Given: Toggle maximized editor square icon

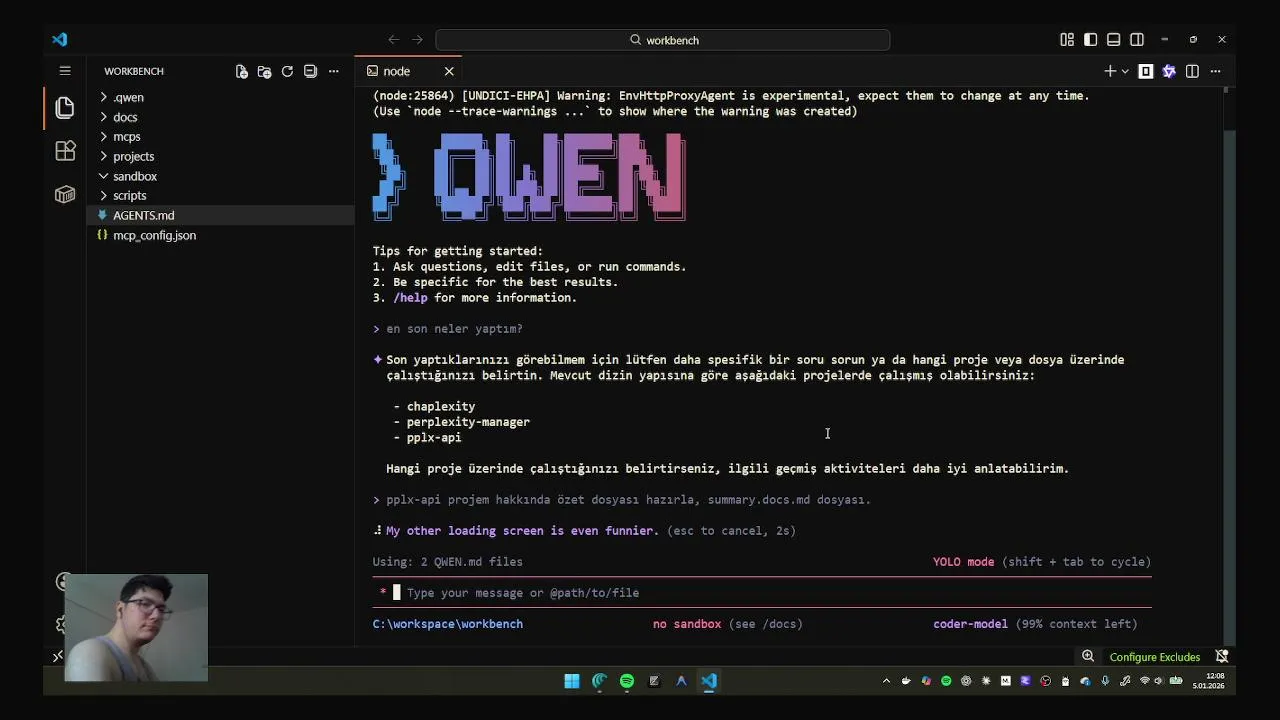Looking at the screenshot, I should 1146,71.
